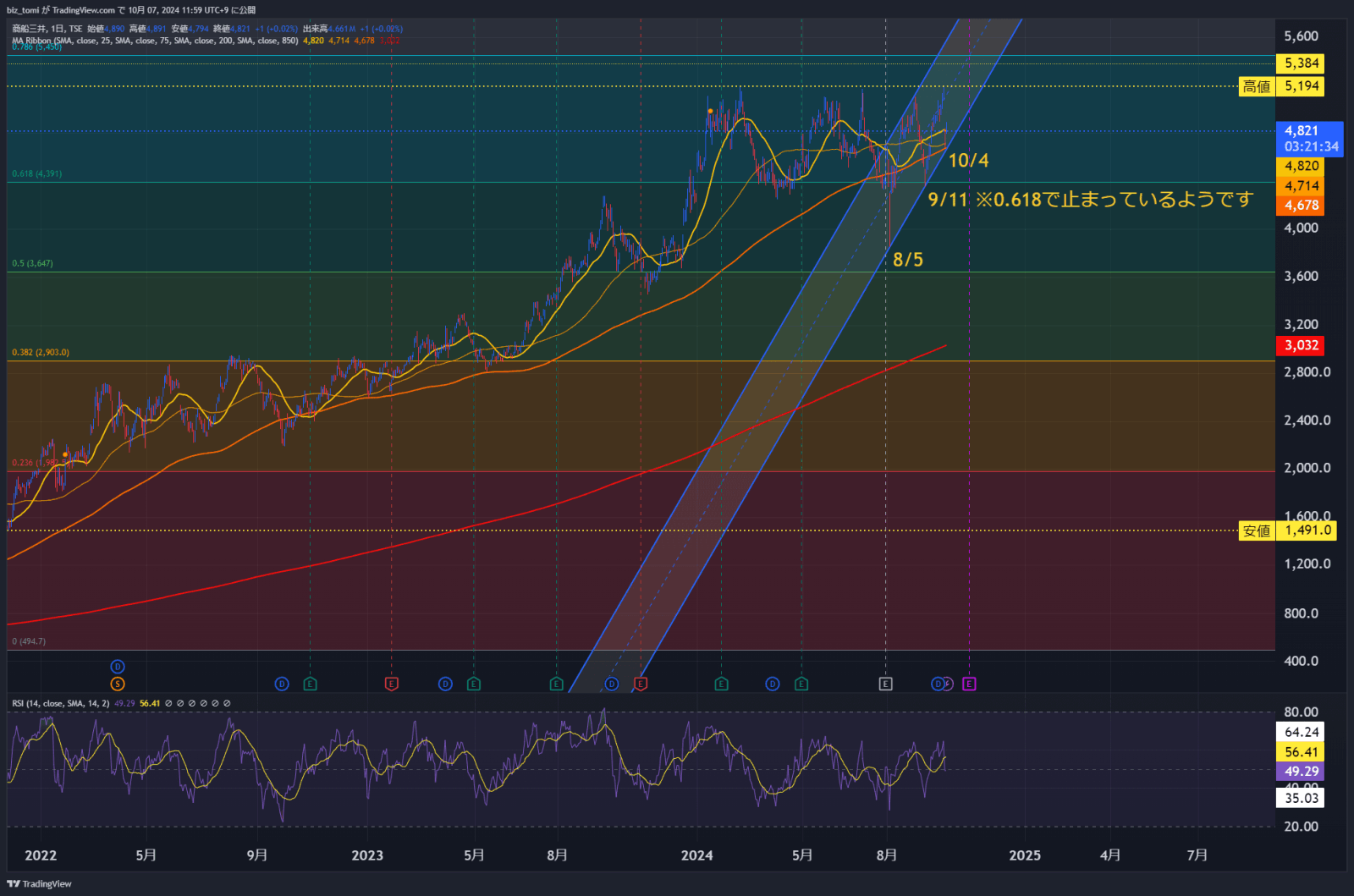
Task: Click the orange 4,678 price-scale label
Action: [1301, 206]
